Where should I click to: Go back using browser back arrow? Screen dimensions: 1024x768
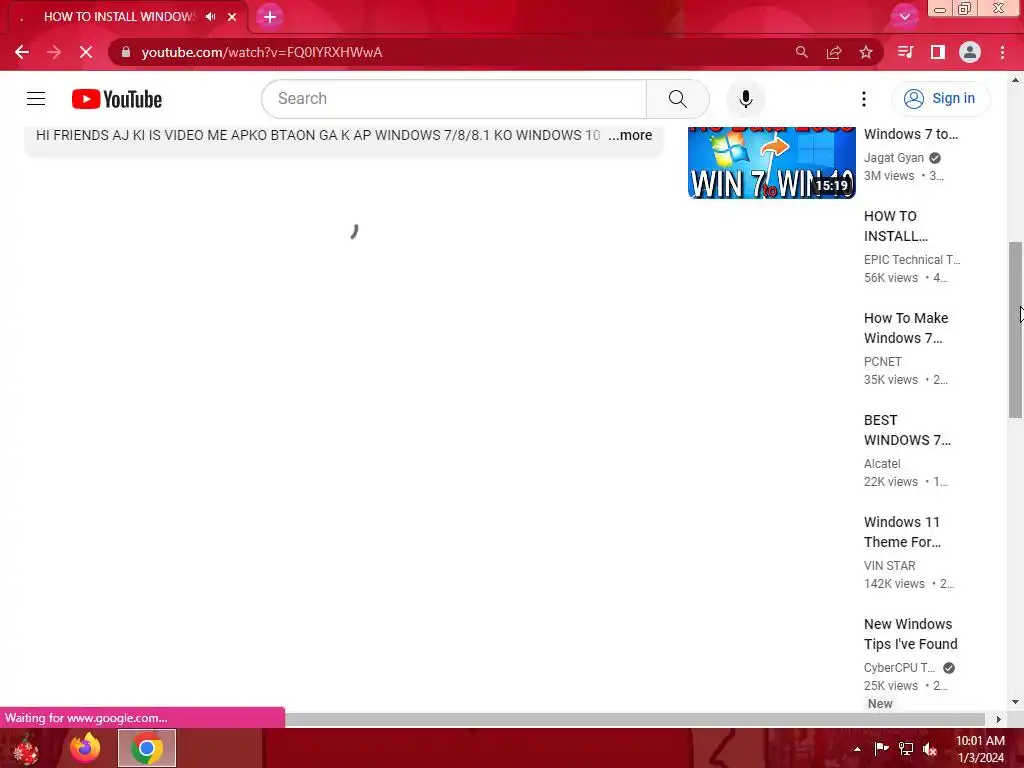tap(22, 52)
